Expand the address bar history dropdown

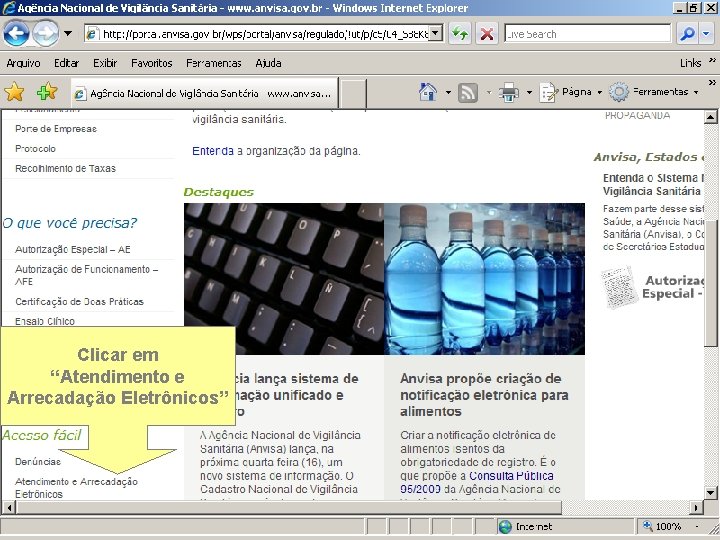[x=436, y=34]
